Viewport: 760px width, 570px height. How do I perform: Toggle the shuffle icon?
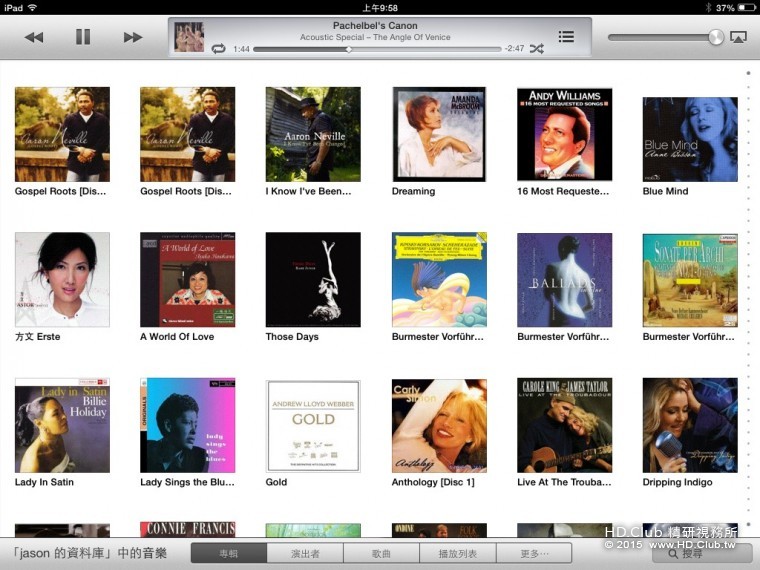point(537,48)
